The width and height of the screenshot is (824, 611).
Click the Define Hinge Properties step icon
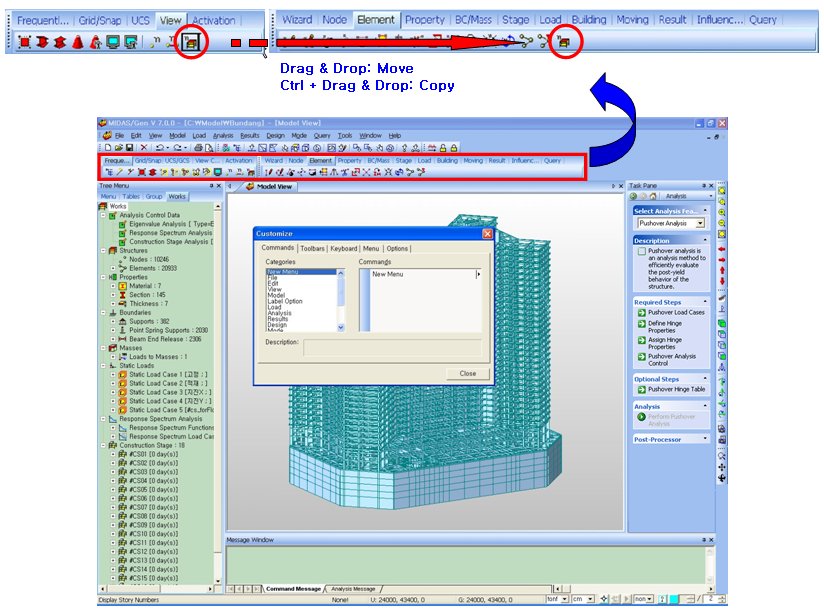click(x=640, y=325)
